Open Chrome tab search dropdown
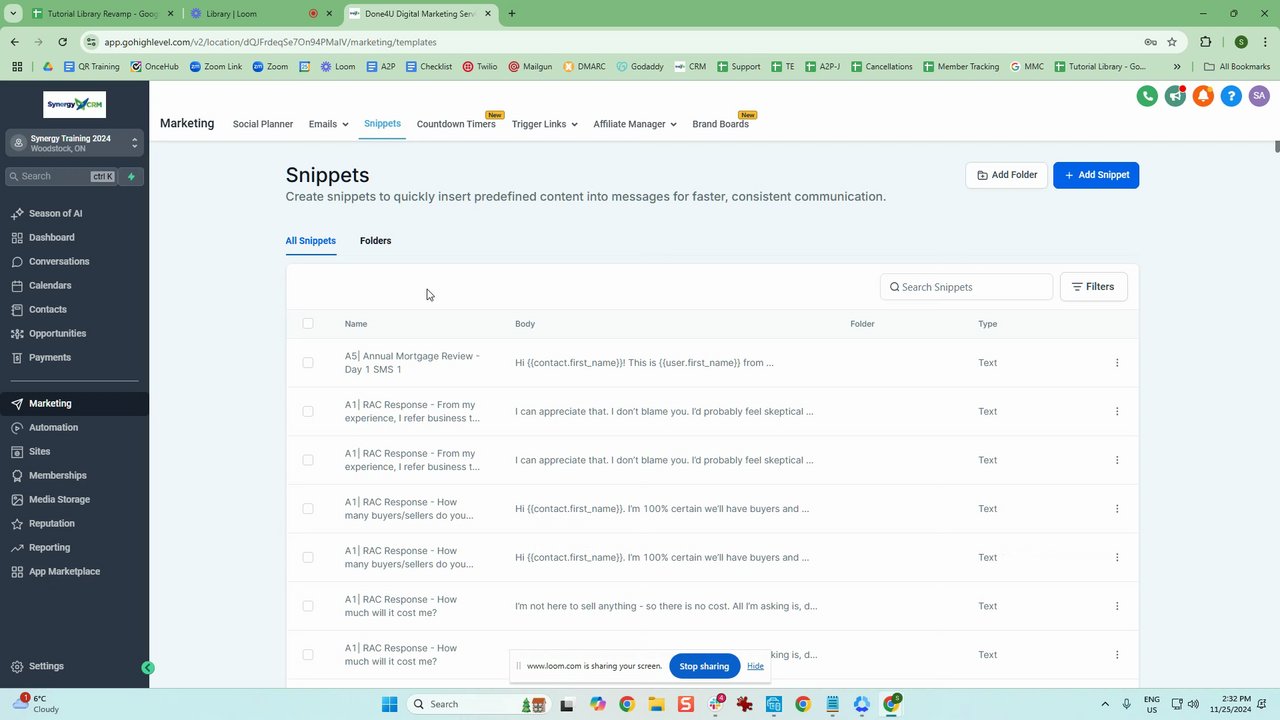The width and height of the screenshot is (1280, 720). click(x=14, y=14)
